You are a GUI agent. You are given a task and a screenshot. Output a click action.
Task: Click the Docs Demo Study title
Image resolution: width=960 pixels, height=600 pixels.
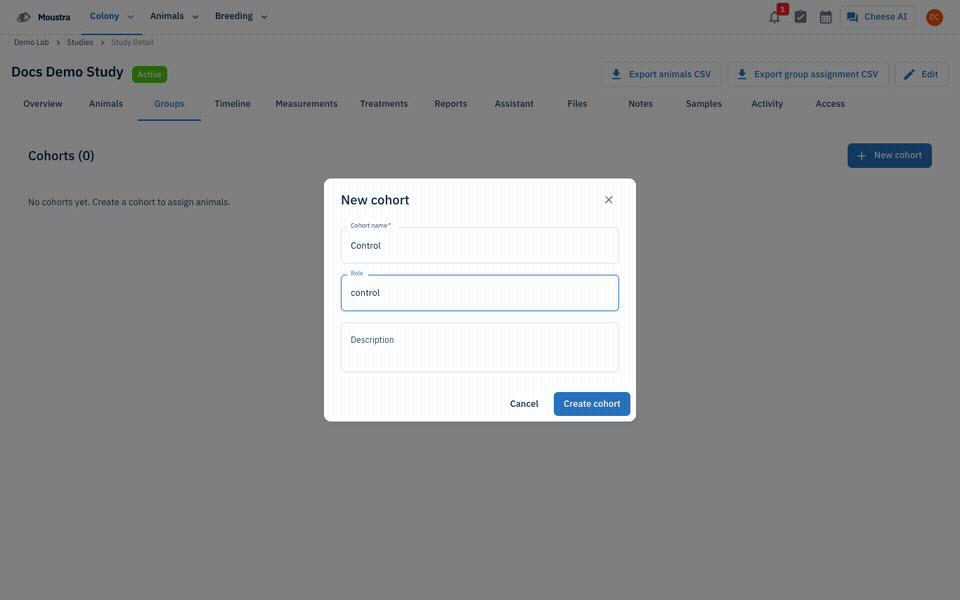[67, 72]
